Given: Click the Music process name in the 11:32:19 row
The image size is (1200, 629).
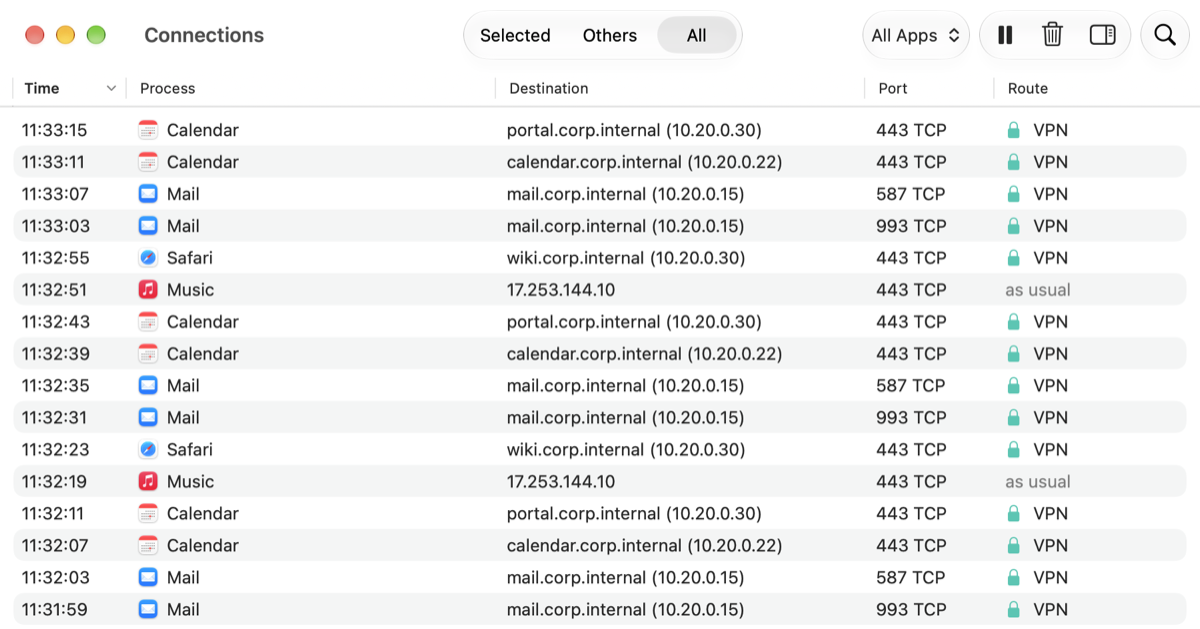Looking at the screenshot, I should point(190,482).
